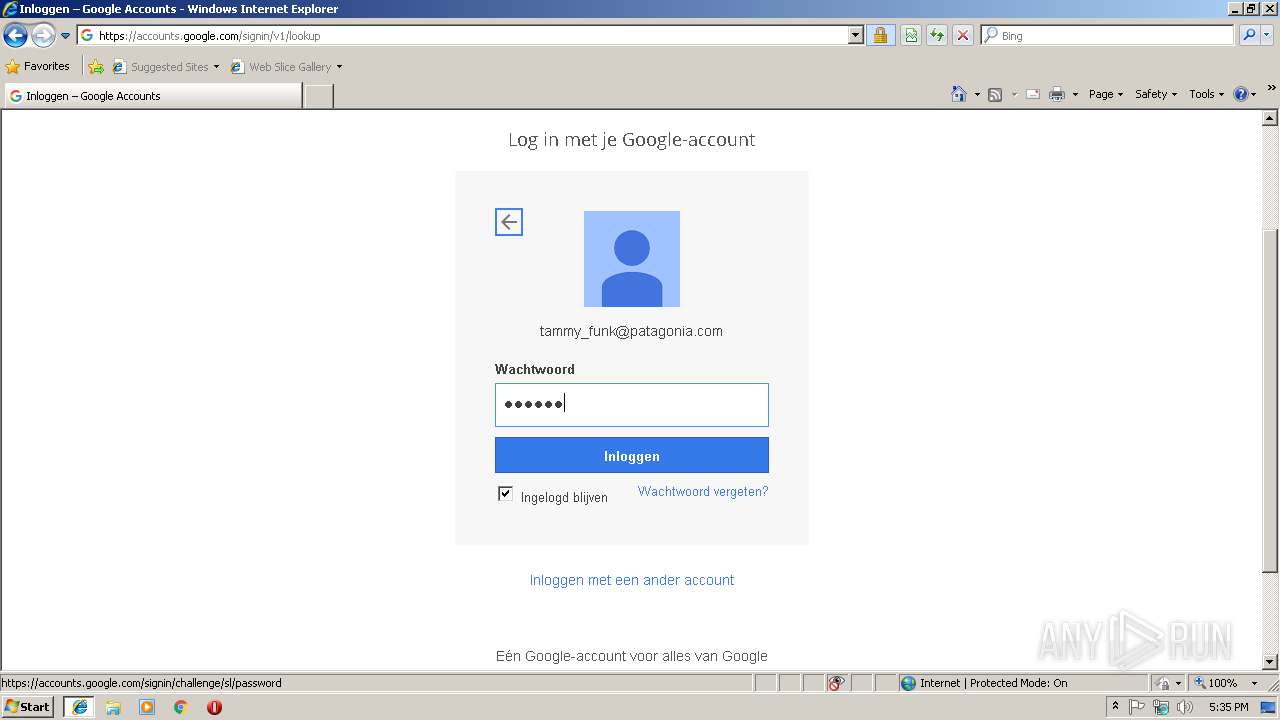The image size is (1280, 720).
Task: Toggle Compatibility View icon
Action: pyautogui.click(x=911, y=35)
